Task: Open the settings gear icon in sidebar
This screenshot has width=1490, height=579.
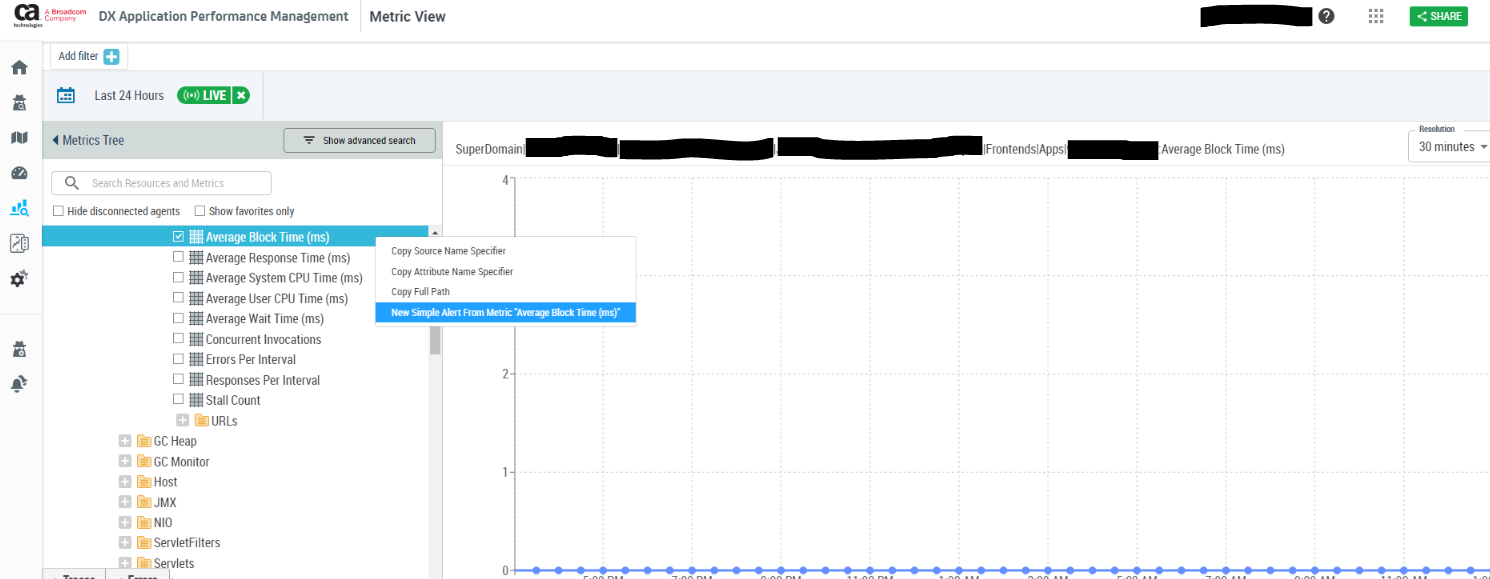Action: pyautogui.click(x=19, y=279)
